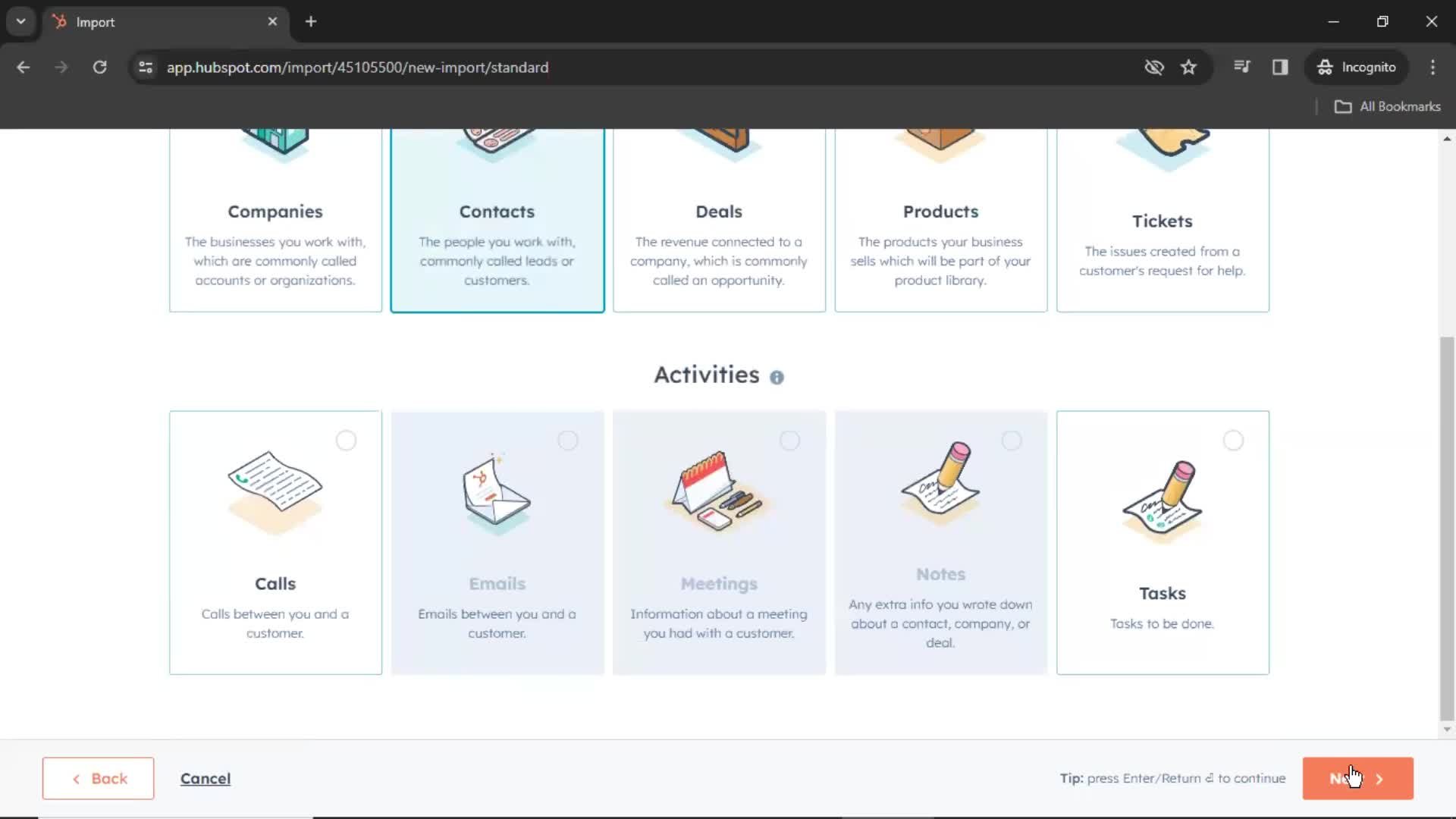Viewport: 1456px width, 819px height.
Task: Click the Activities info tooltip icon
Action: click(x=778, y=377)
